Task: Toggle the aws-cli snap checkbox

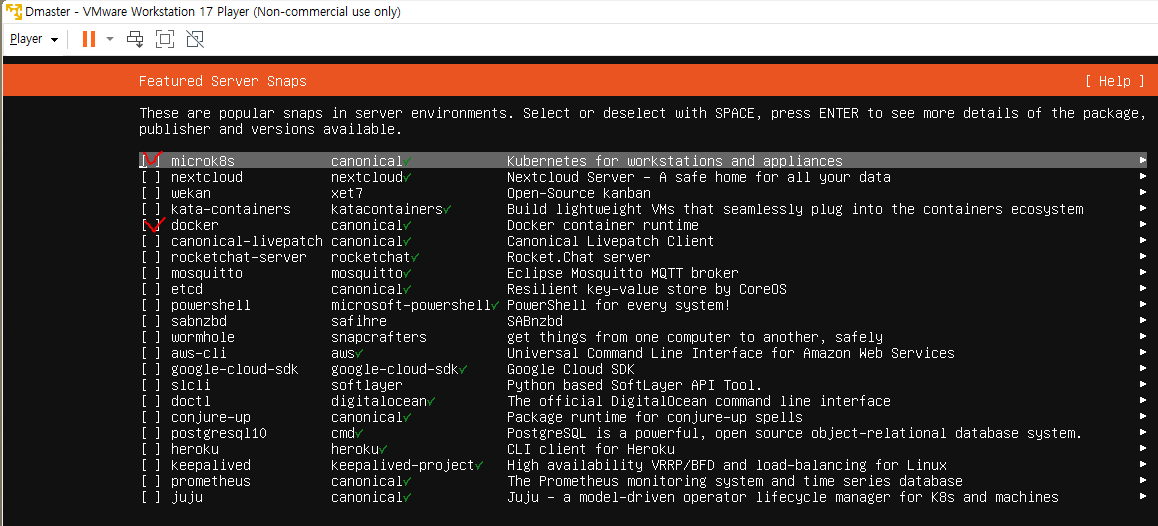Action: pos(151,353)
